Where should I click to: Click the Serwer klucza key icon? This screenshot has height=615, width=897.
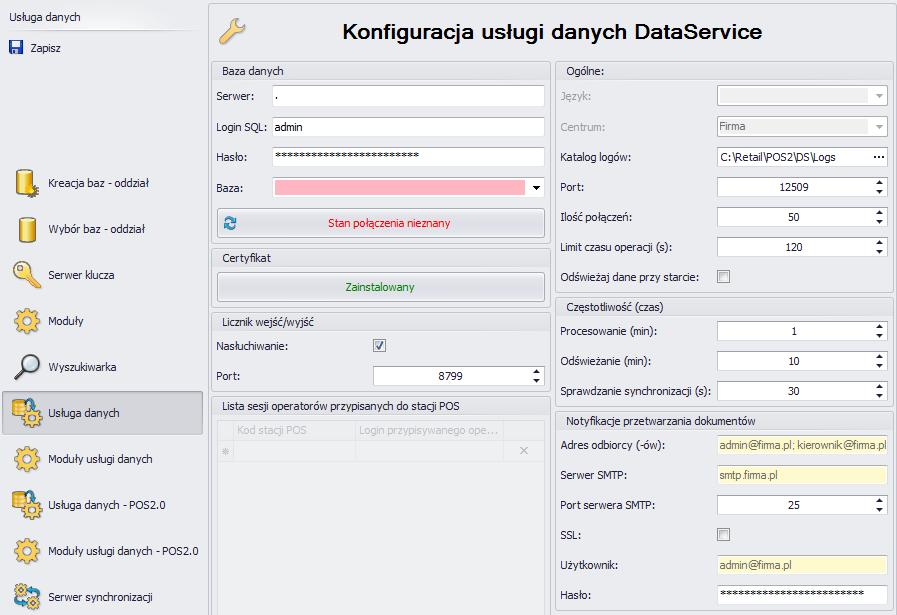click(x=27, y=275)
